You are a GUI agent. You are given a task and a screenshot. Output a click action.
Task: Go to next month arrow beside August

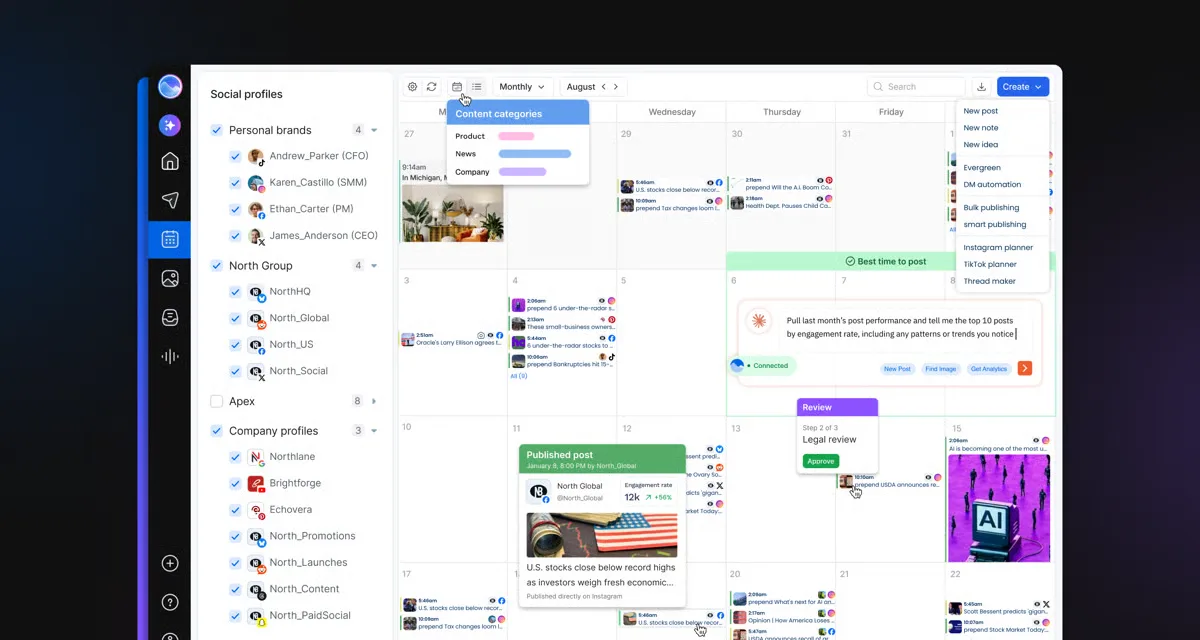(x=616, y=87)
